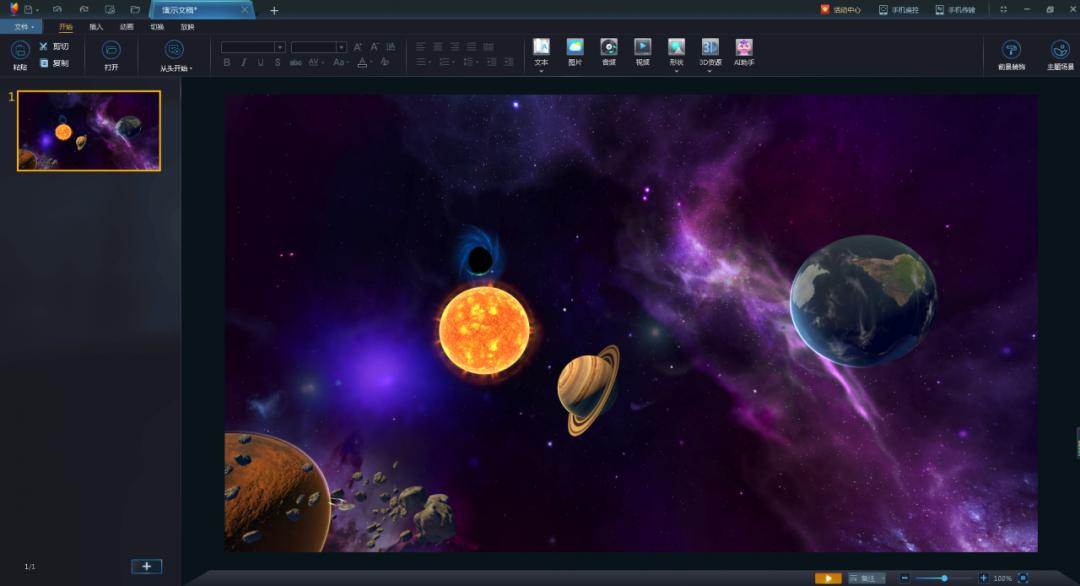Toggle italic text formatting
Screen dimensions: 1080x586
pyautogui.click(x=244, y=62)
